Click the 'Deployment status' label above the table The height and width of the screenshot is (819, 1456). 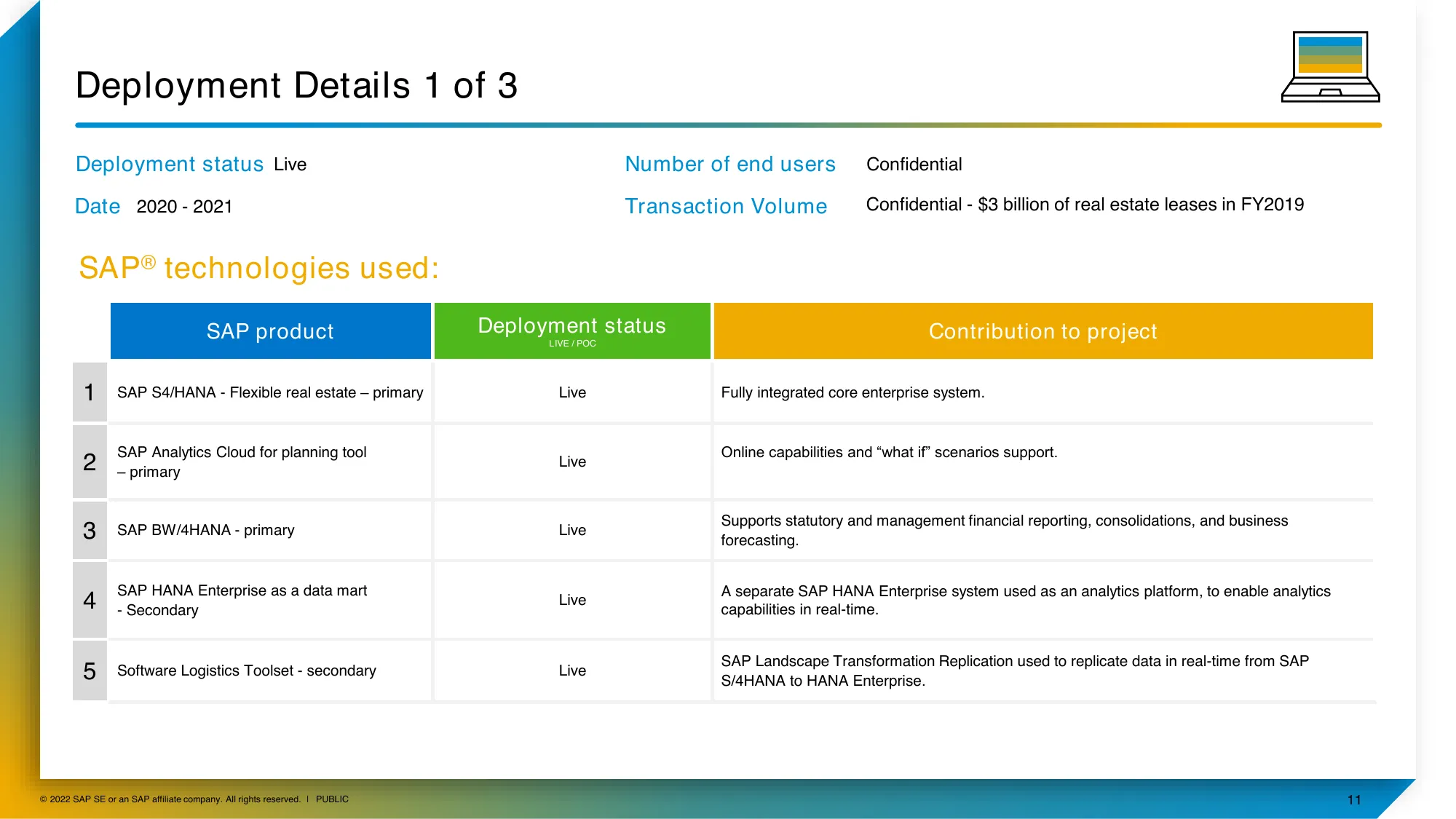pos(170,164)
